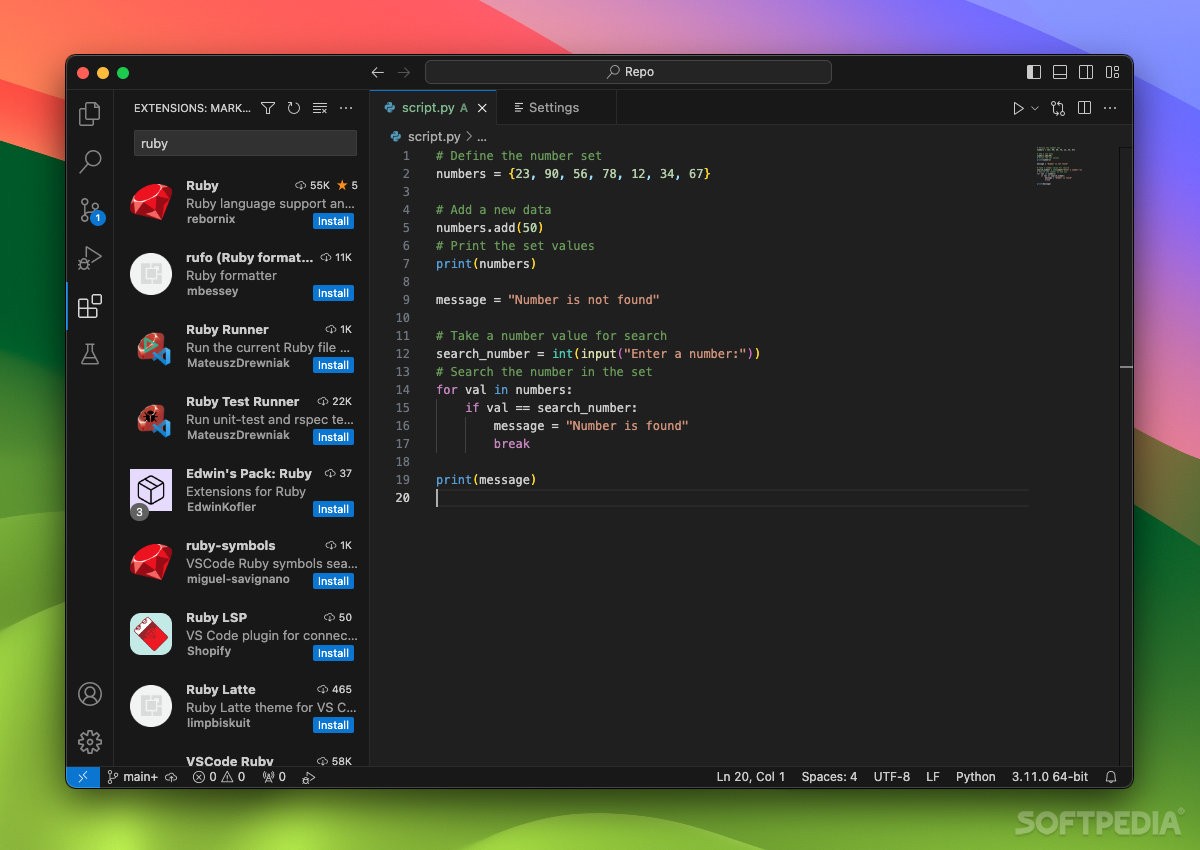This screenshot has height=850, width=1200.
Task: Open notifications bell in status bar
Action: [x=1111, y=777]
